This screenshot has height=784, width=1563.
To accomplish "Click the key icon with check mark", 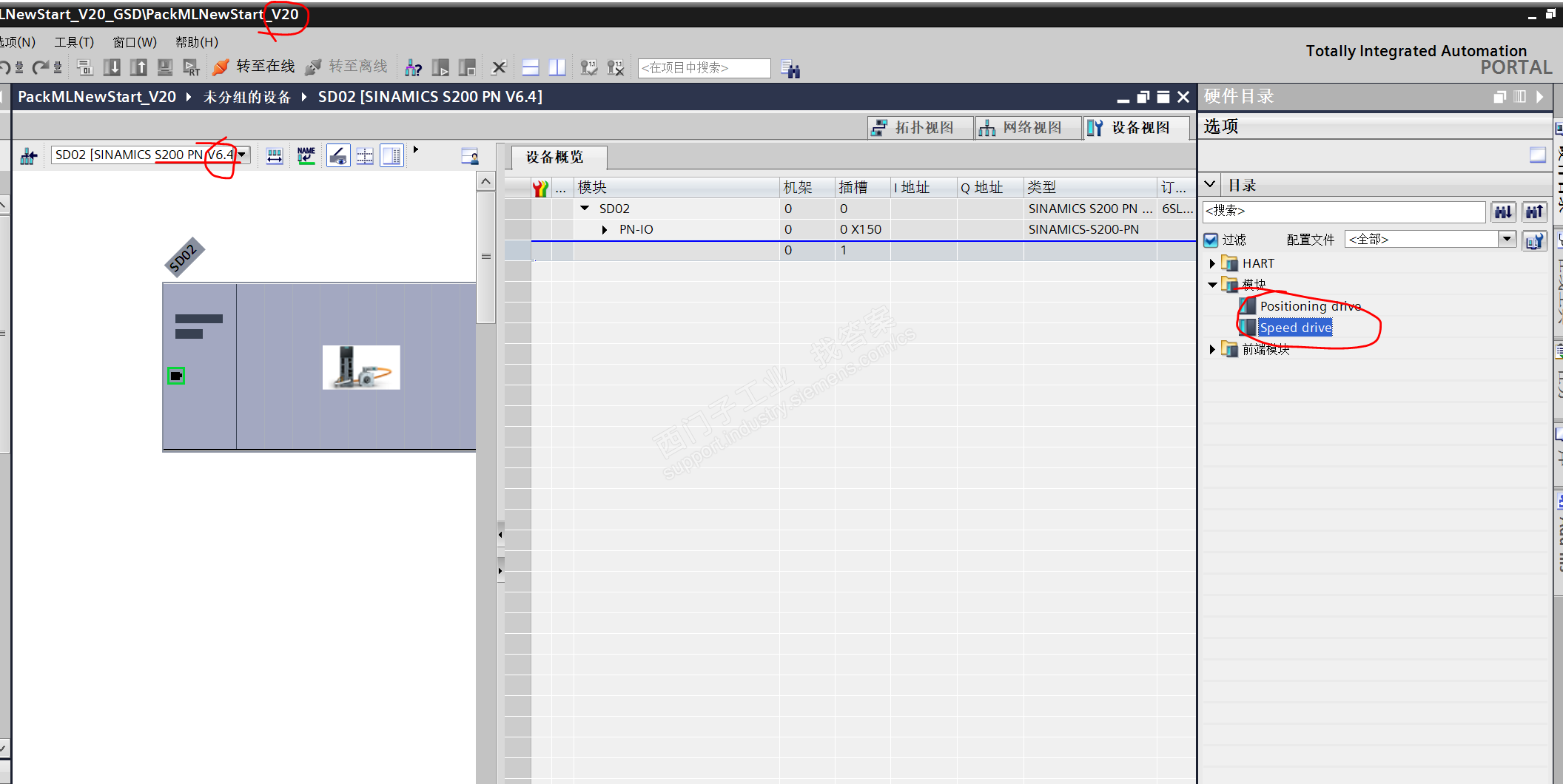I will [589, 68].
